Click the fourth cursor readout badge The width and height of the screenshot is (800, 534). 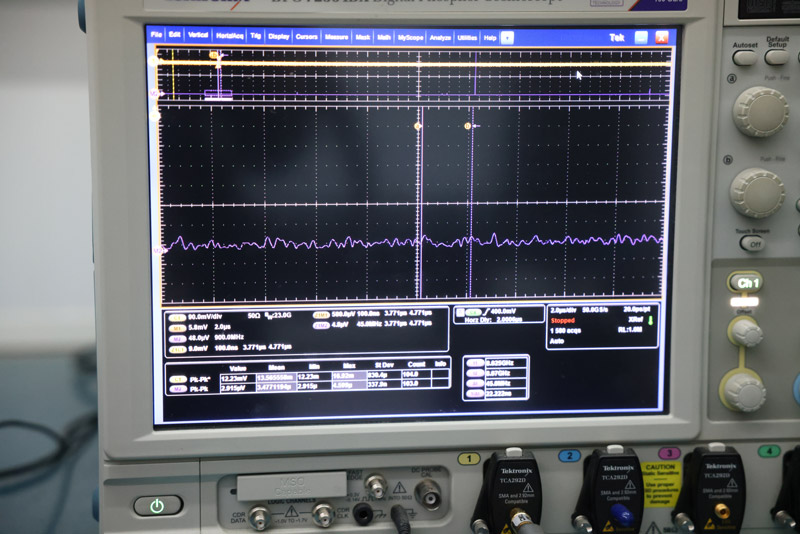tap(474, 394)
